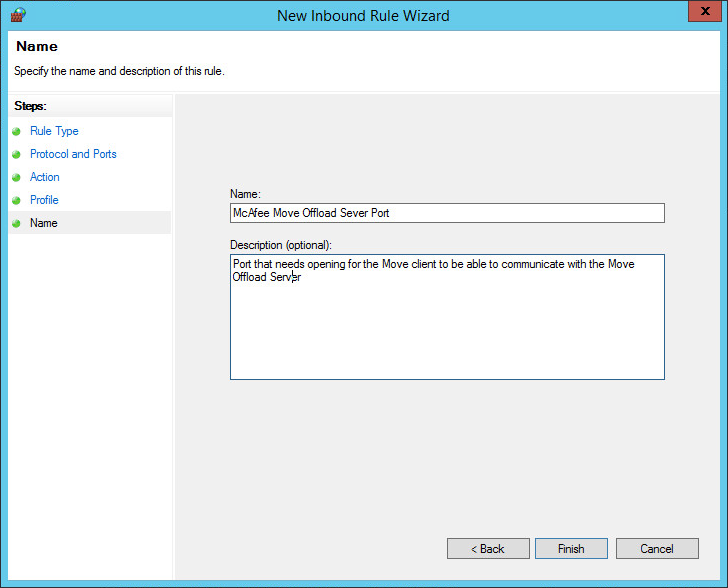Click the firewall wizard title bar icon
728x588 pixels.
tap(18, 15)
